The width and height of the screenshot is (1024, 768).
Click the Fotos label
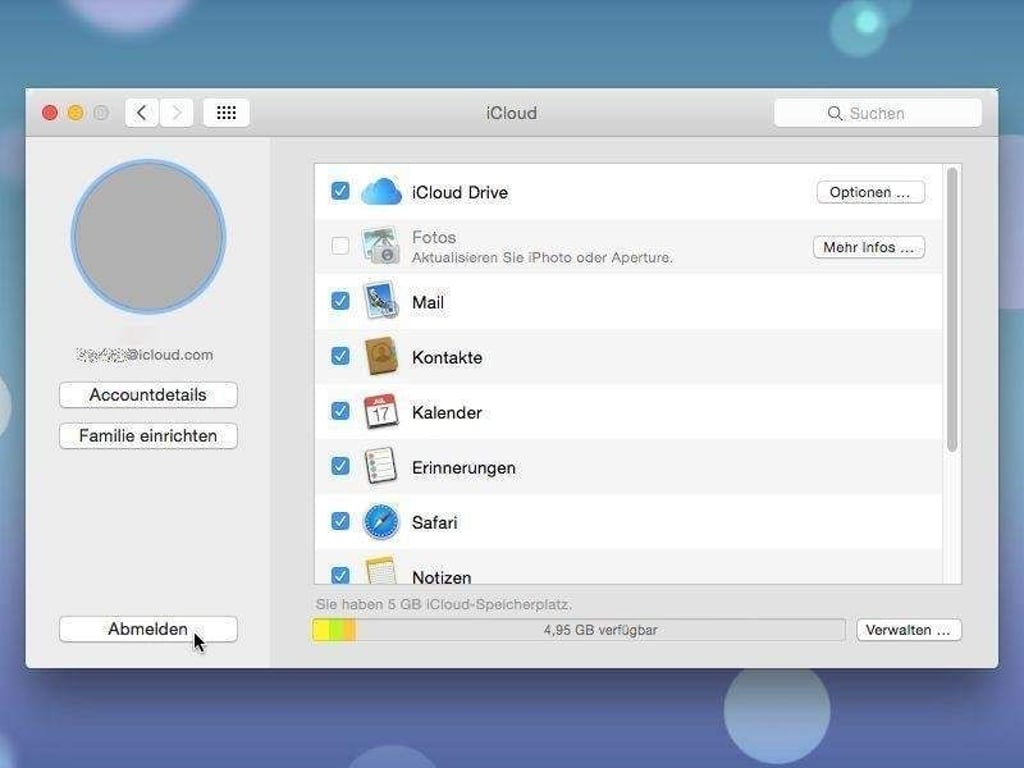(434, 237)
